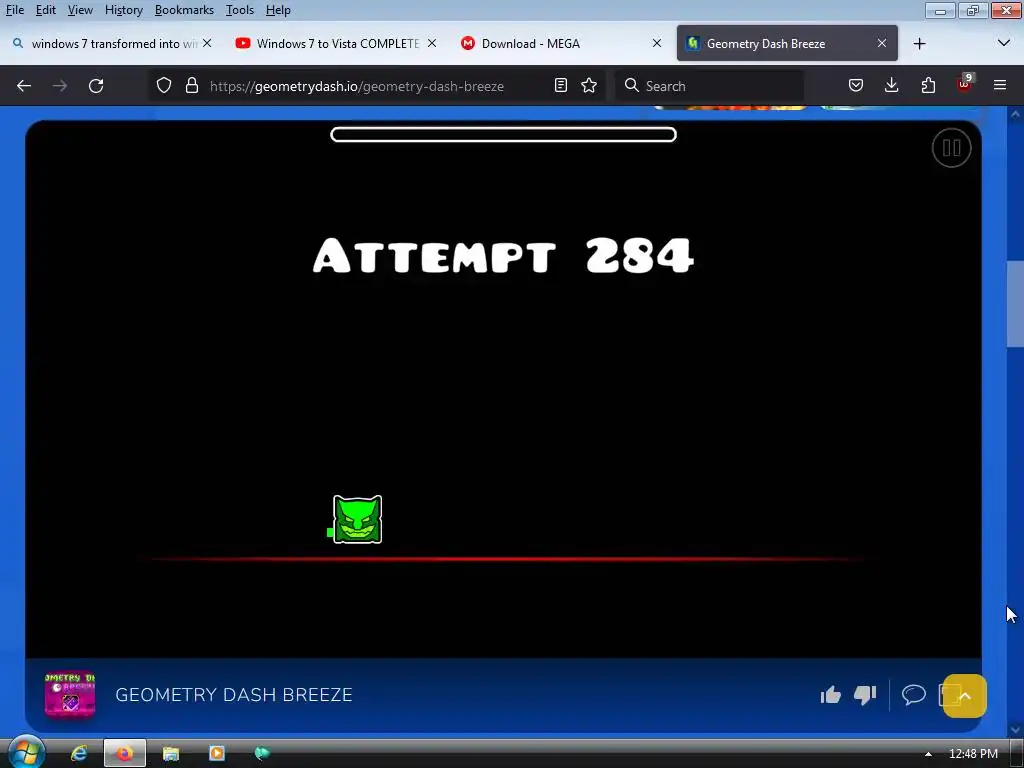Close the Geometry Dash Breeze tab
Screen dimensions: 1024x768
pos(882,43)
